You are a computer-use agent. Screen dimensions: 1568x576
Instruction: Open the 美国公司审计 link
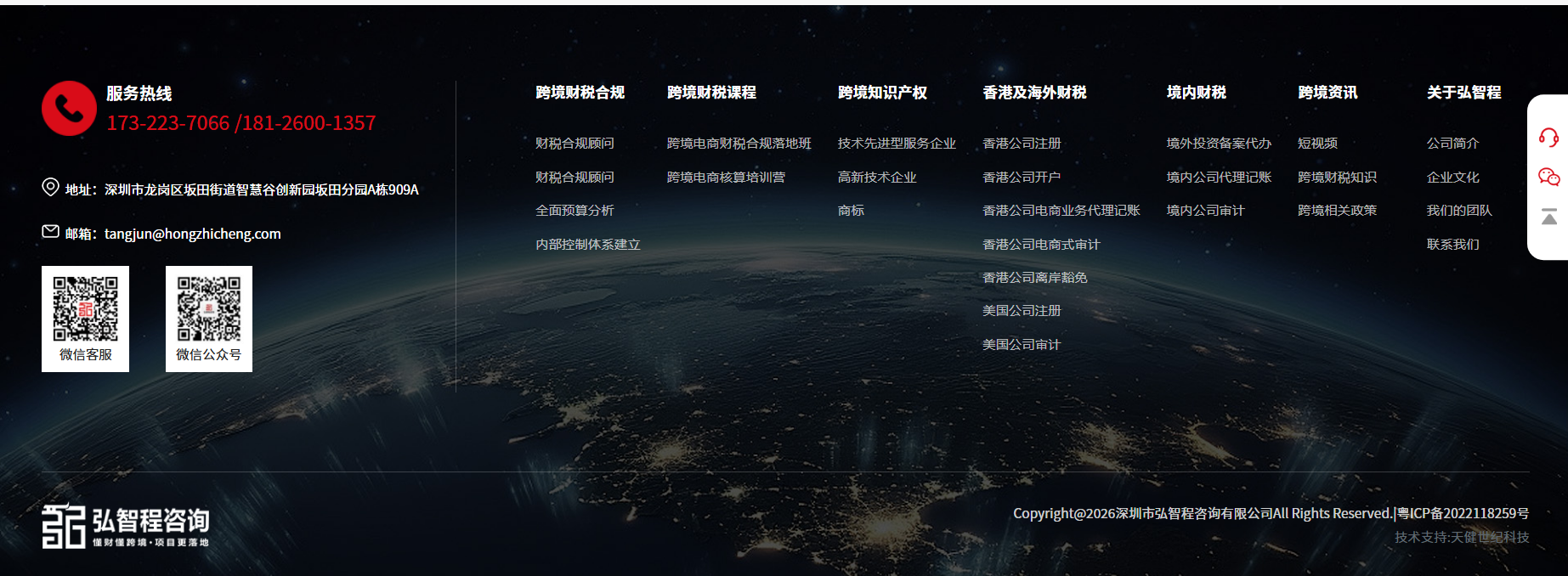pyautogui.click(x=1022, y=345)
